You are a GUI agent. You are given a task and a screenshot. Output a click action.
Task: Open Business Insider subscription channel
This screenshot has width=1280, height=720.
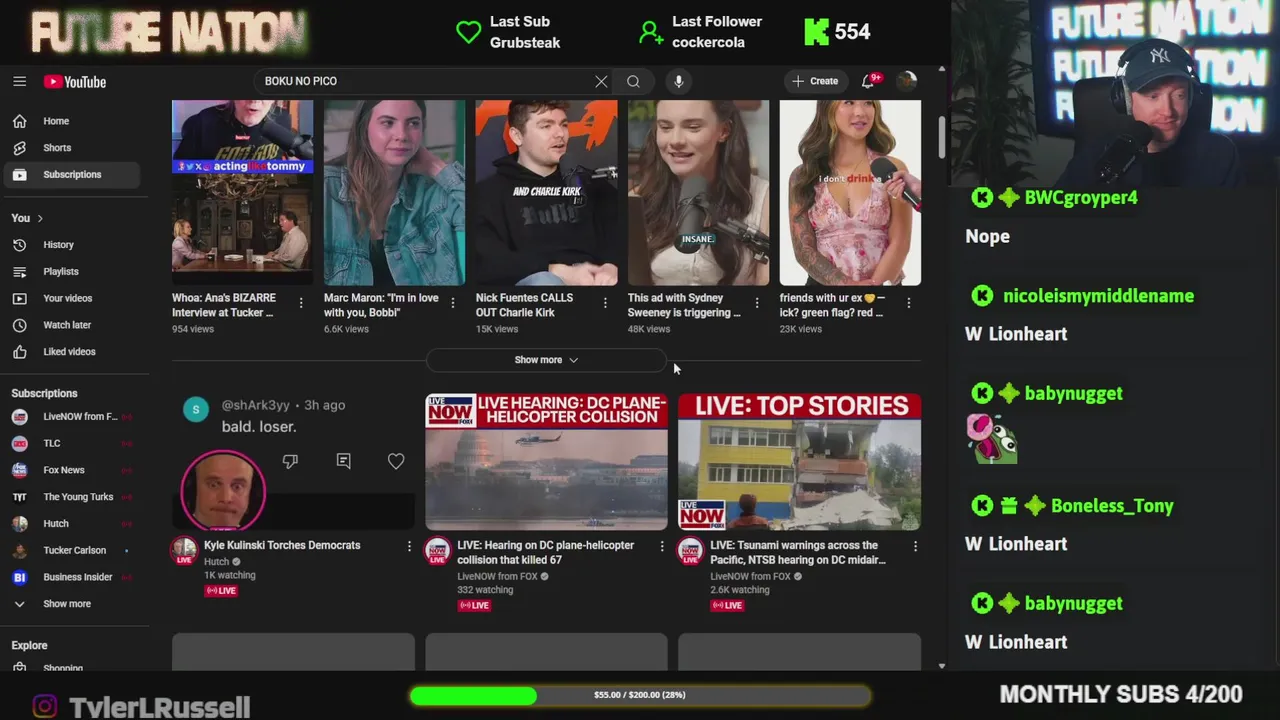(x=72, y=577)
